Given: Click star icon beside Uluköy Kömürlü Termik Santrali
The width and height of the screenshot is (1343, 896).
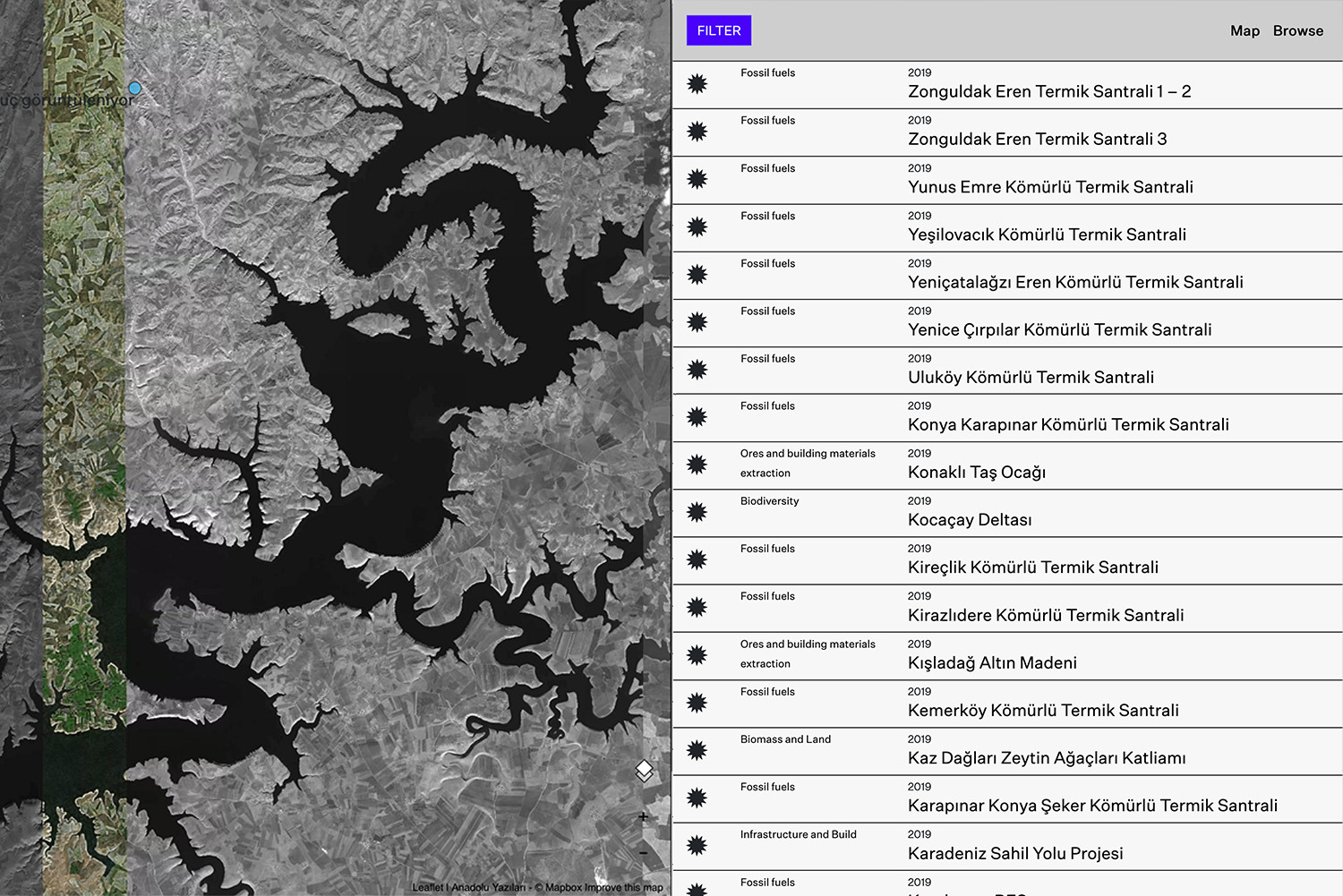Looking at the screenshot, I should click(x=697, y=370).
